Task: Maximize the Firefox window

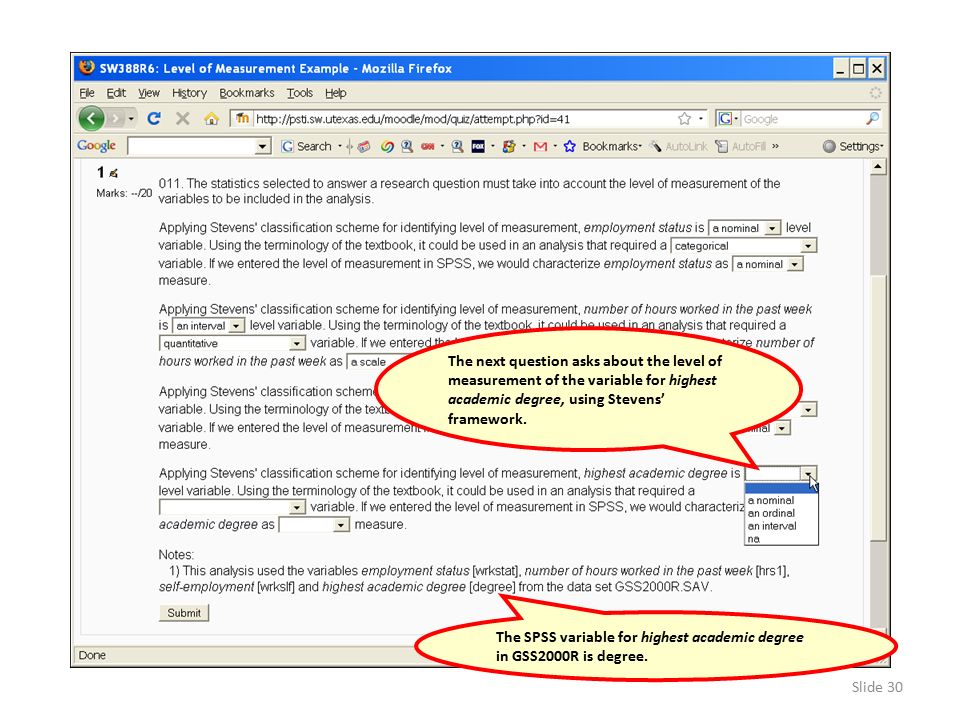Action: coord(858,69)
